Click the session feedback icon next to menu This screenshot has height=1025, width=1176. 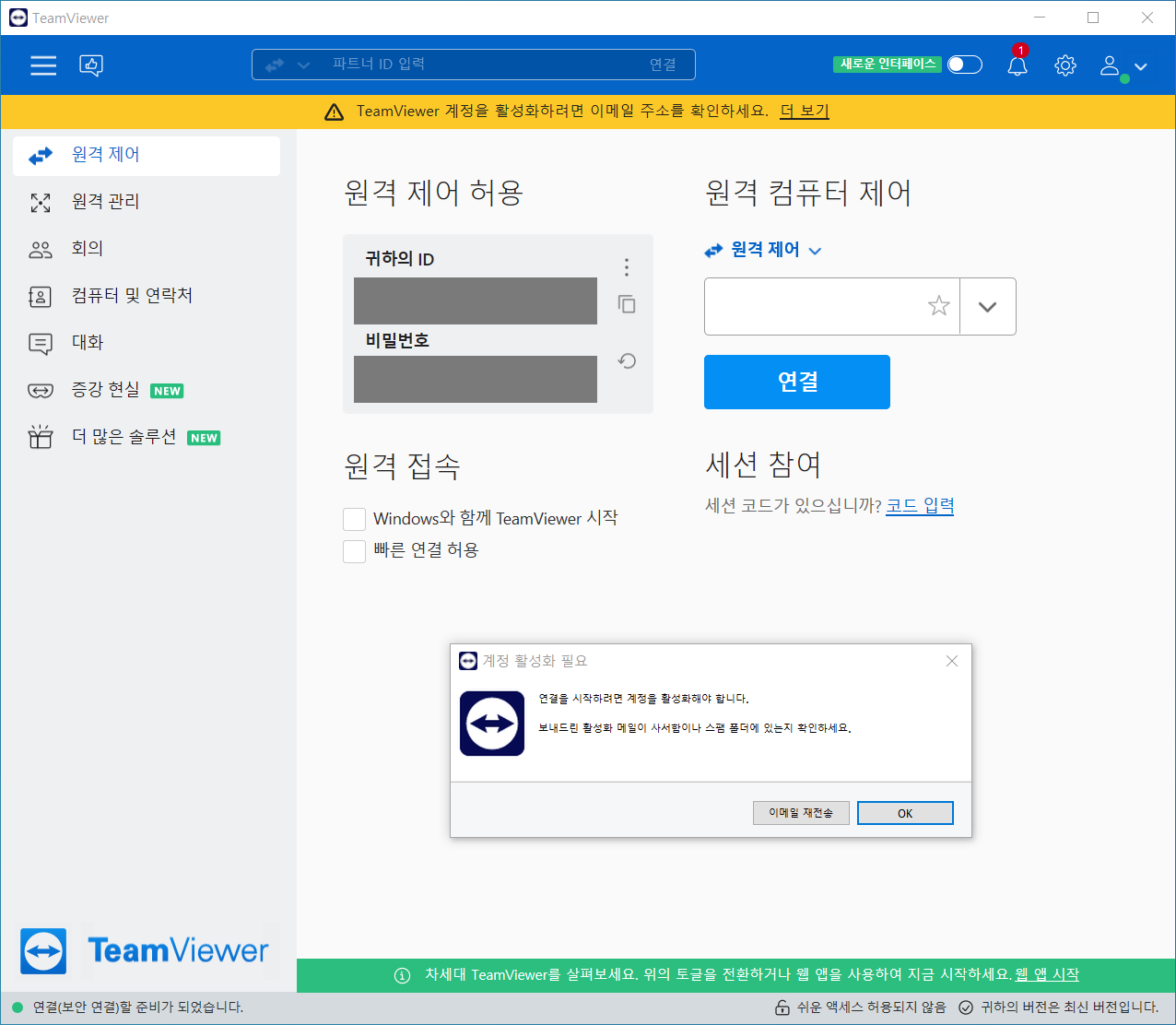pyautogui.click(x=90, y=65)
